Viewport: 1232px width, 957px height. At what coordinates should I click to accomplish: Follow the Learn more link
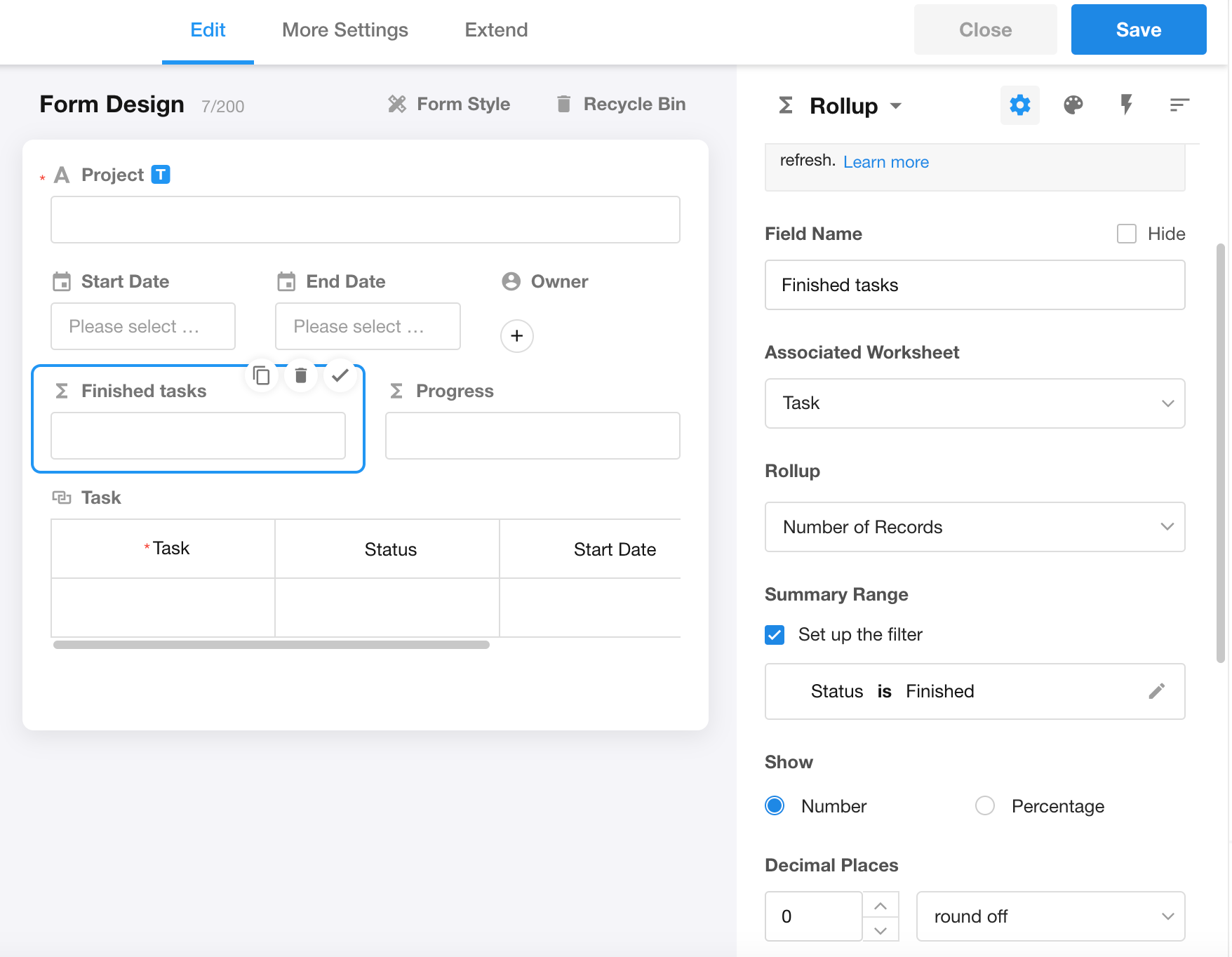[x=885, y=162]
